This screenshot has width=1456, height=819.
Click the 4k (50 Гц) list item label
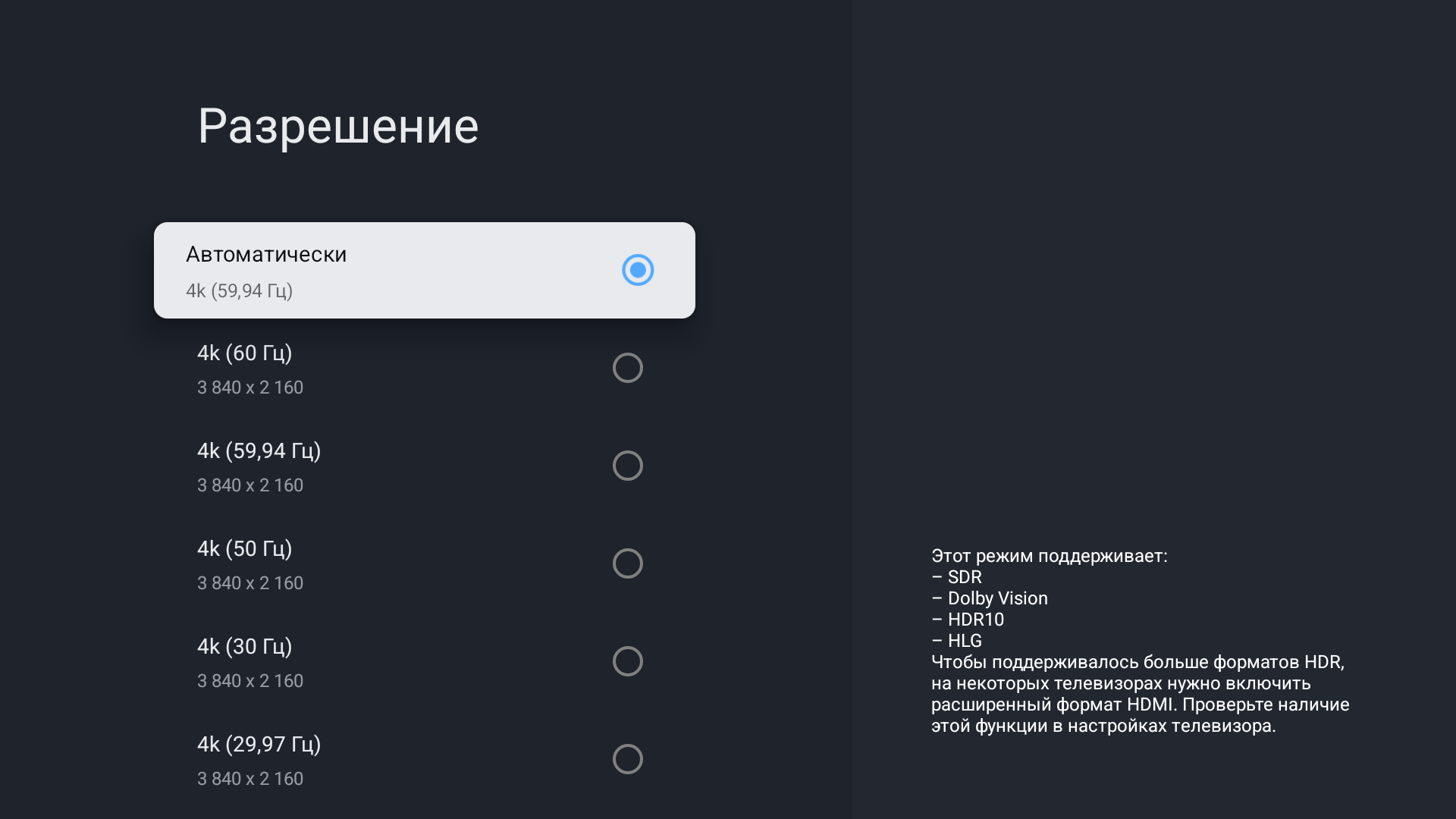244,549
